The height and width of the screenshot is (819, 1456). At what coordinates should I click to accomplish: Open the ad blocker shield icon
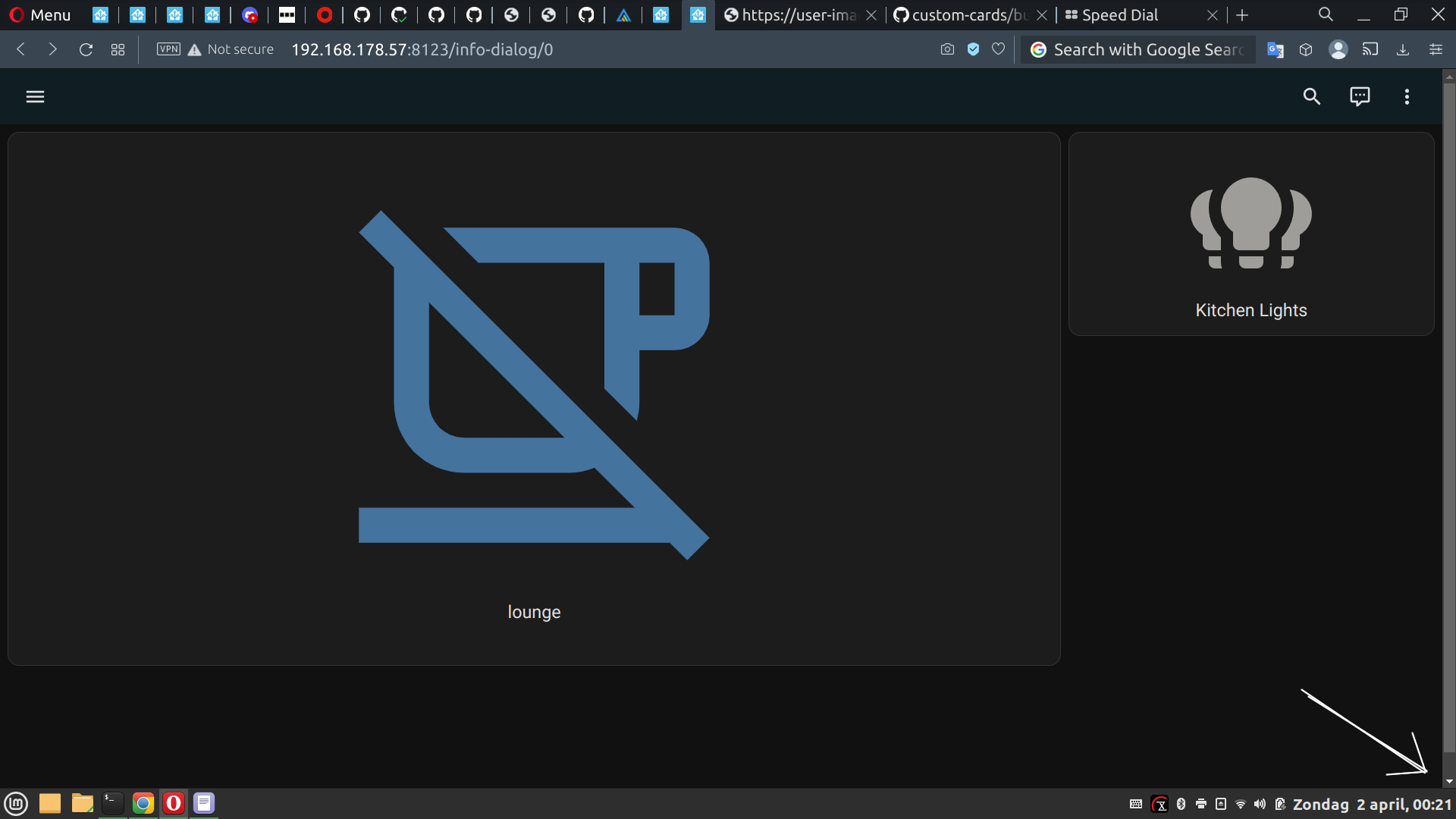(973, 49)
